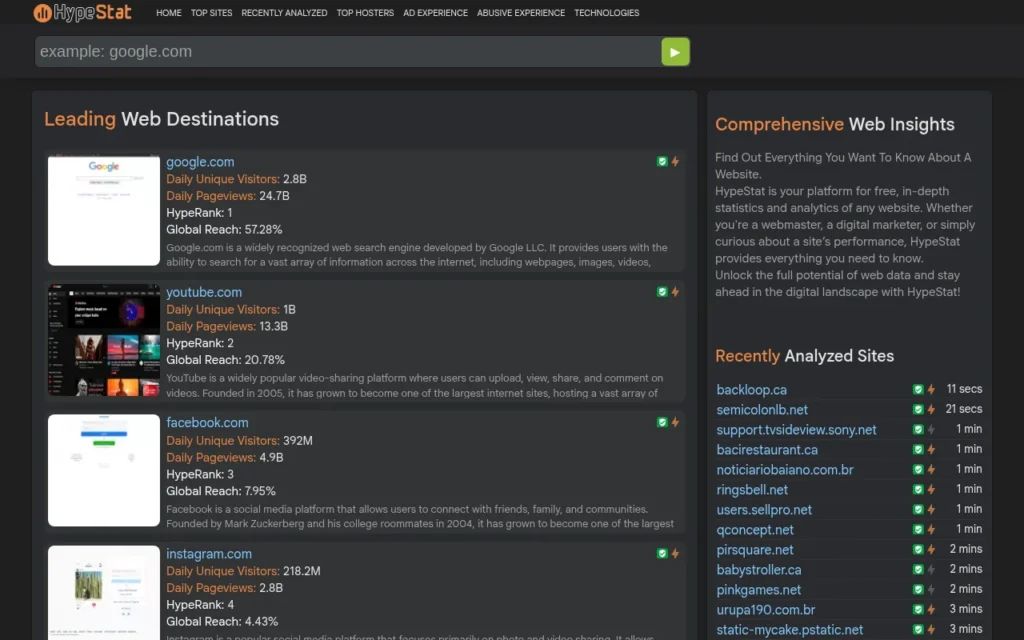This screenshot has height=640, width=1024.
Task: Click the lightning bolt icon on facebook.com card
Action: tap(675, 423)
